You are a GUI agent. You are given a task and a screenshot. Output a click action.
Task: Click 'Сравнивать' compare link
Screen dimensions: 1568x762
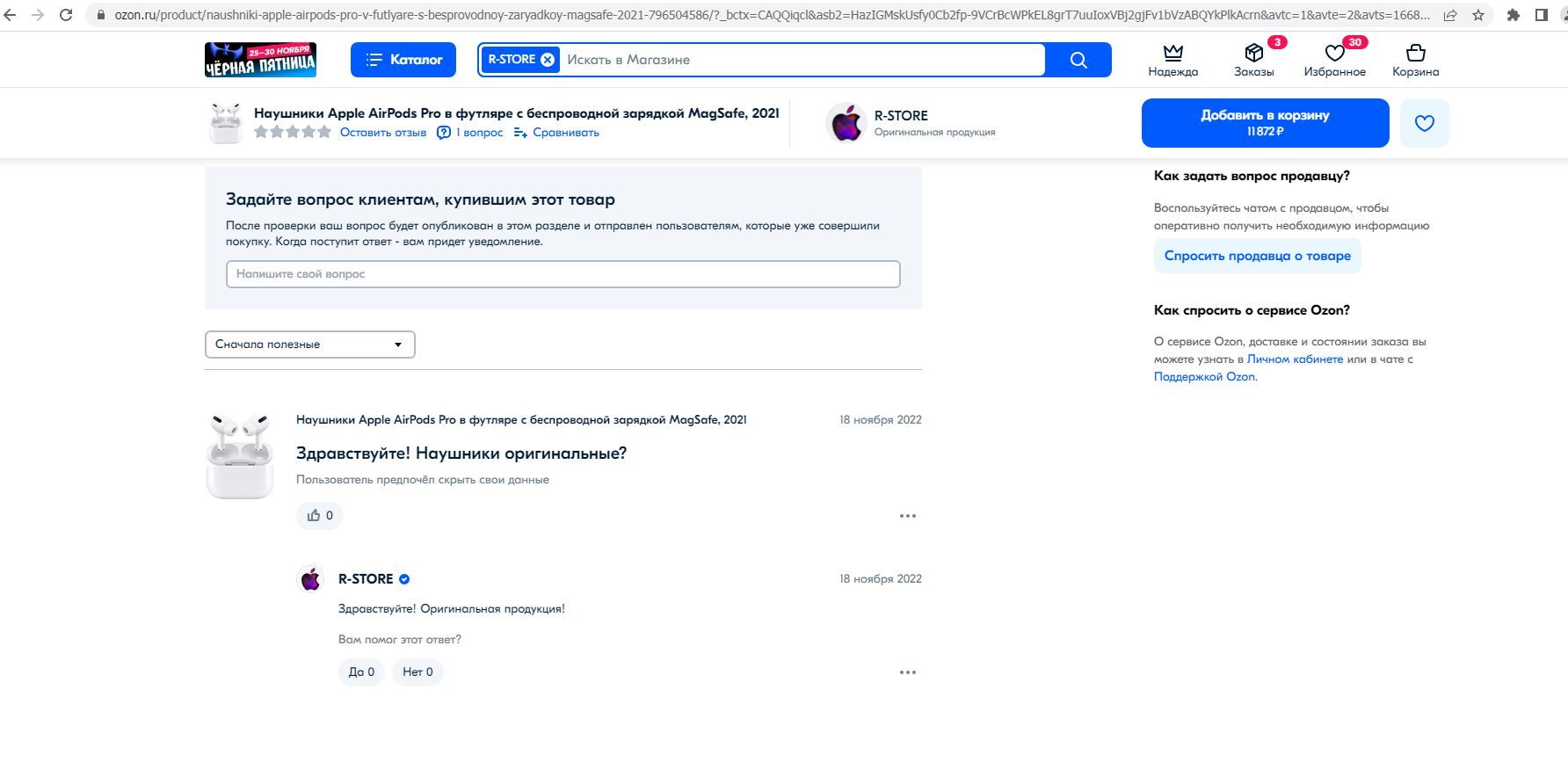556,133
